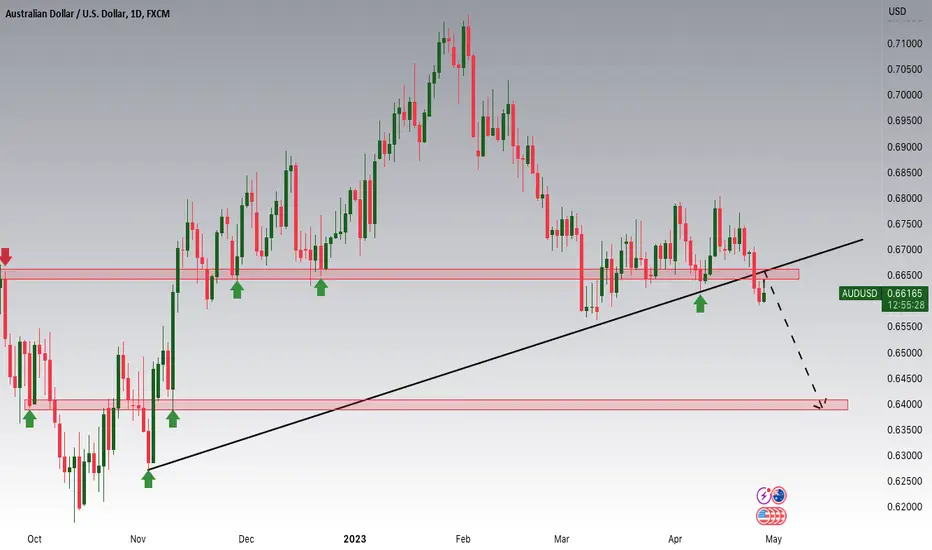Viewport: 932px width, 550px height.
Task: Click the 0.65500 price axis label
Action: pos(905,326)
